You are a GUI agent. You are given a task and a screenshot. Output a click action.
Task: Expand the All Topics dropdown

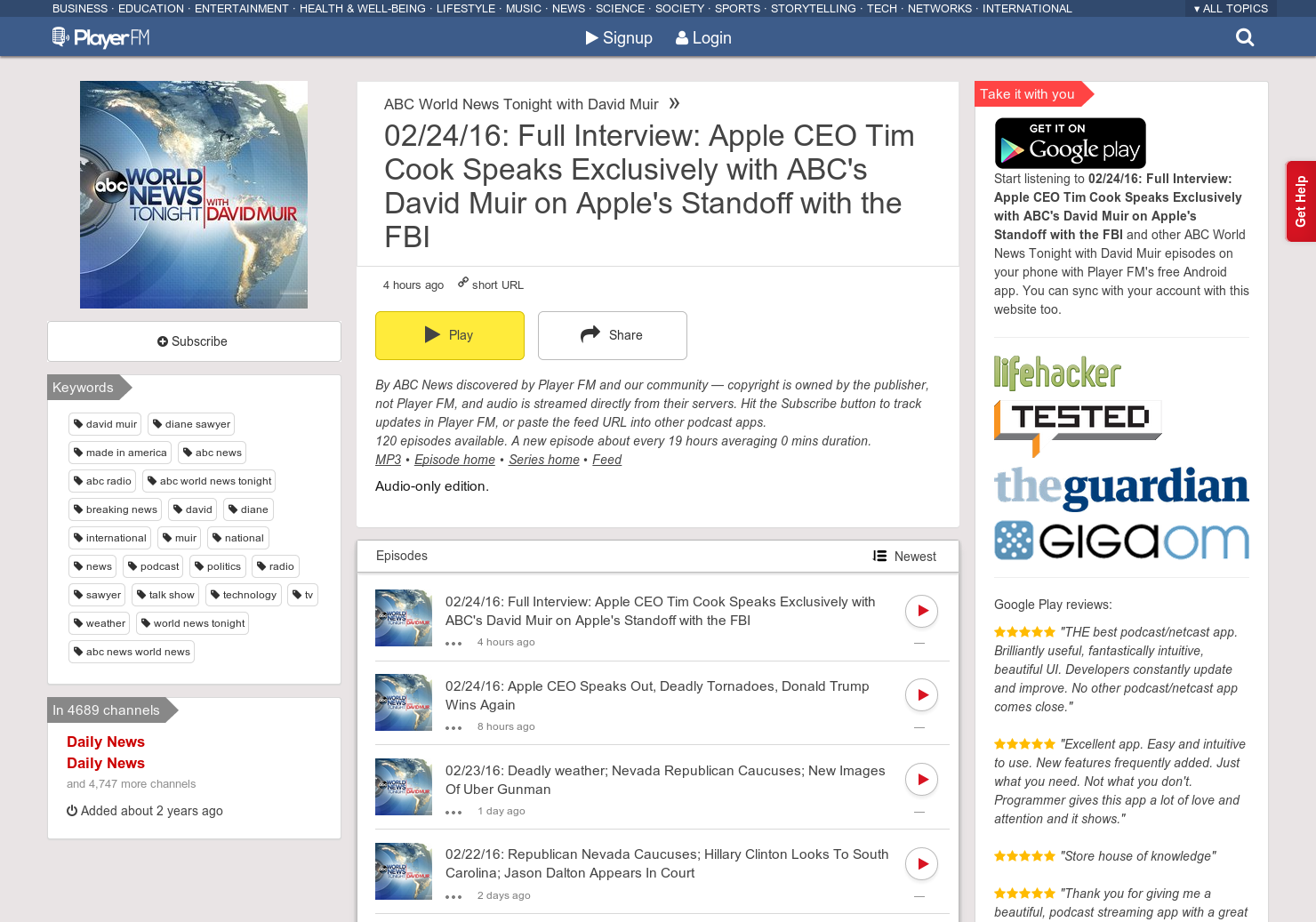coord(1231,9)
